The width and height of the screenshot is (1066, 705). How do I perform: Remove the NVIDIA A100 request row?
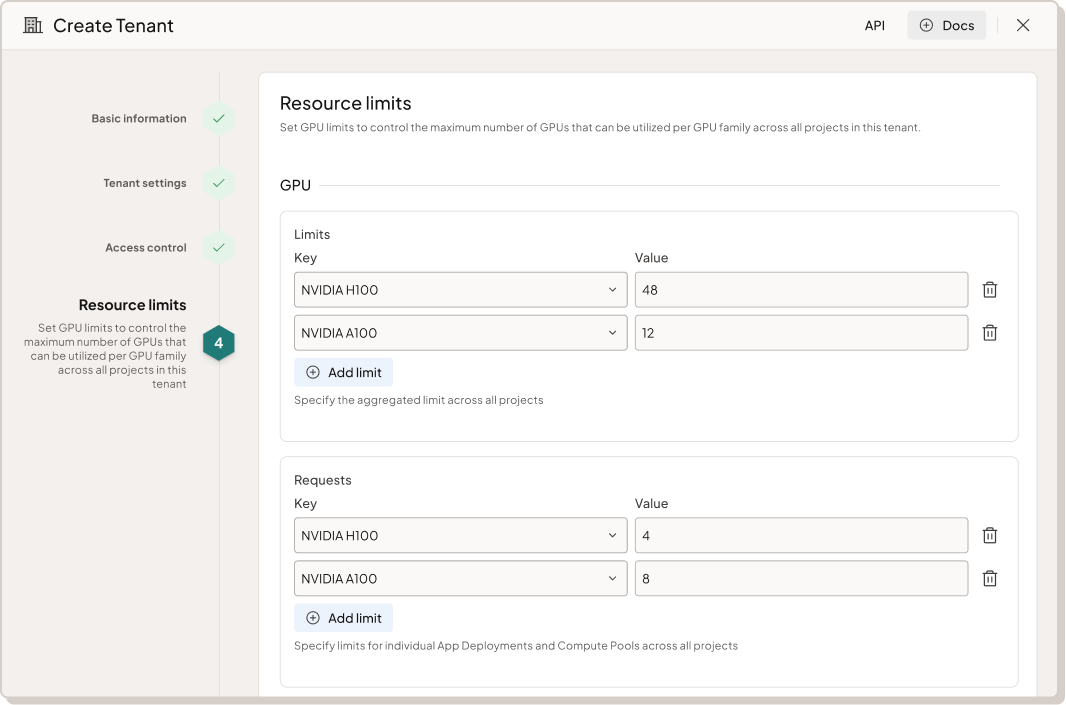tap(990, 579)
